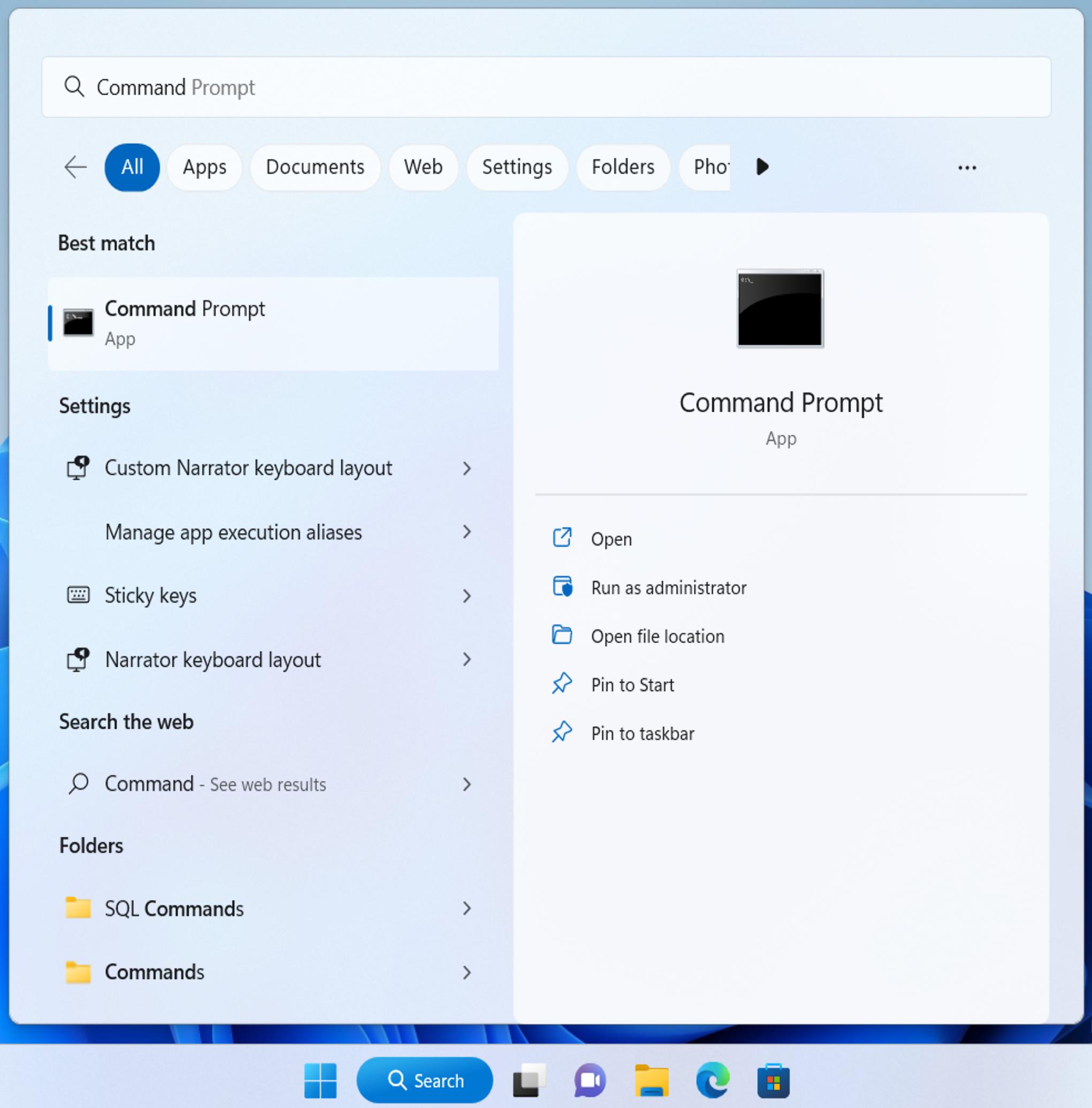Click the Command Prompt search input field
Image resolution: width=1092 pixels, height=1108 pixels.
(x=545, y=88)
